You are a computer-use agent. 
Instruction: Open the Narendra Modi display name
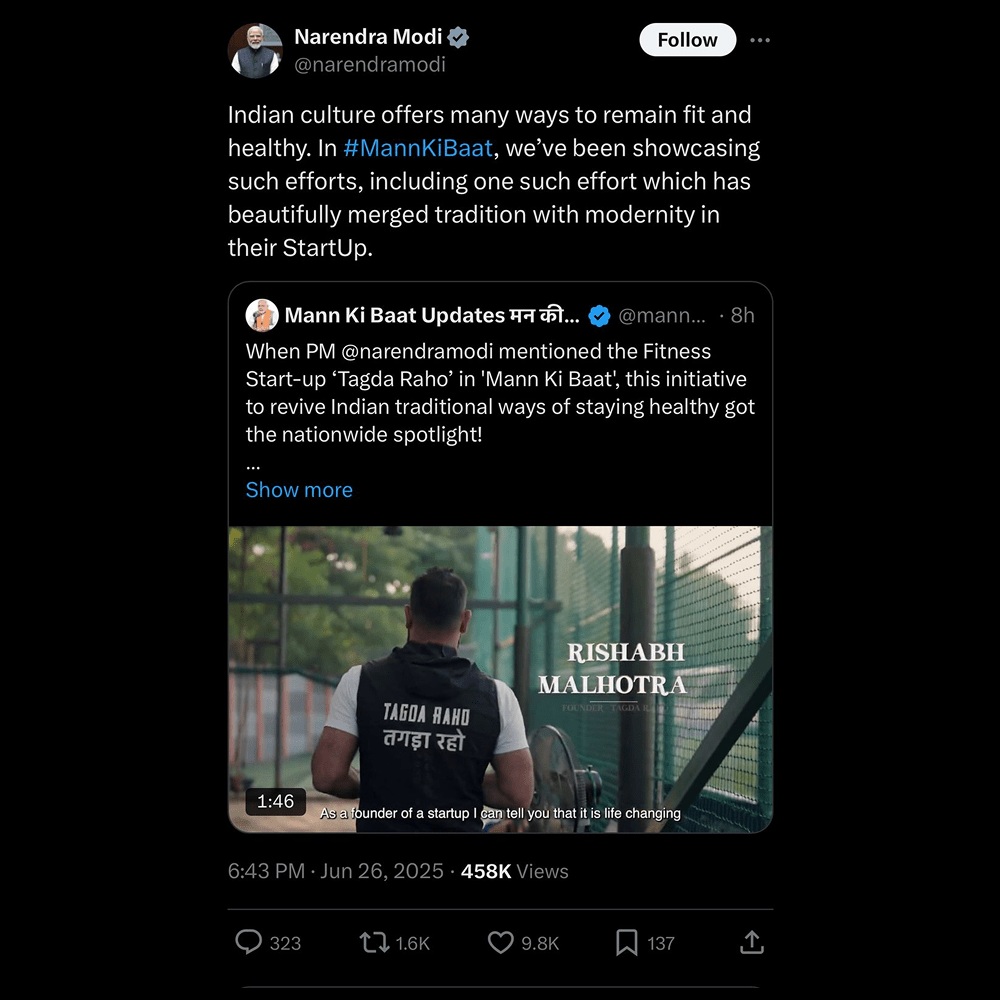pyautogui.click(x=367, y=38)
